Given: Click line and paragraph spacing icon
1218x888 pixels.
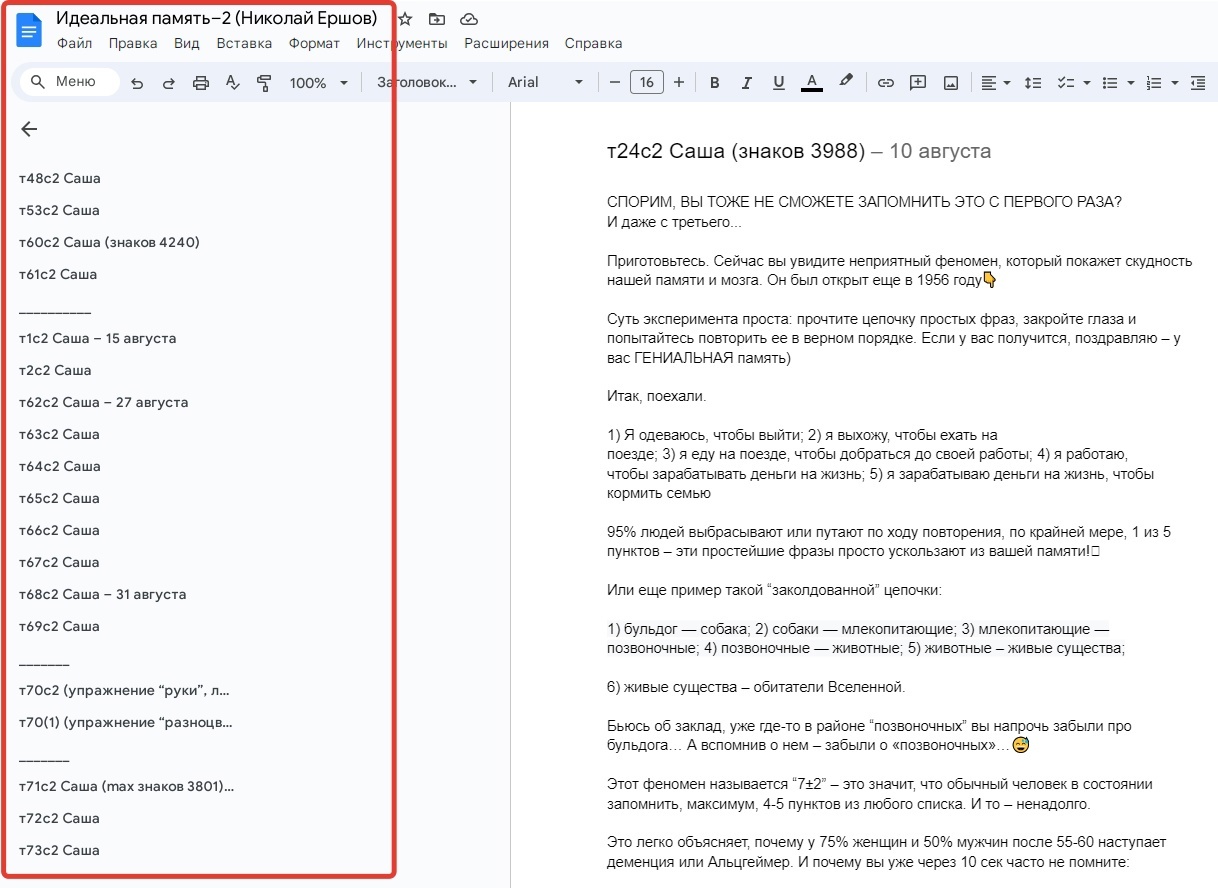Looking at the screenshot, I should (1035, 83).
